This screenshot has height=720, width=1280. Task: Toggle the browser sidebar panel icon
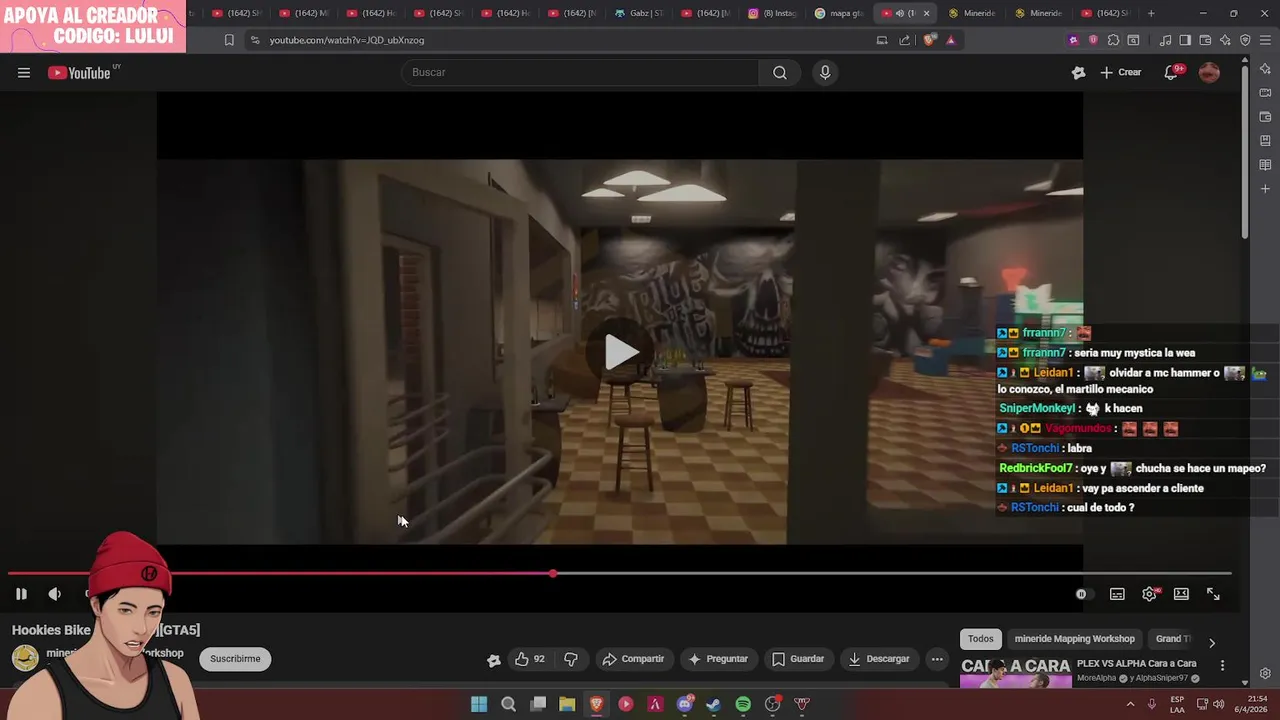click(x=1185, y=40)
